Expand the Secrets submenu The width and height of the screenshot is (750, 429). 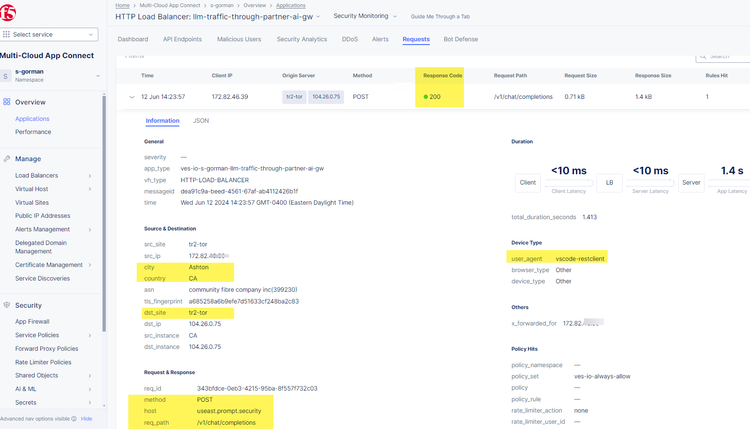(90, 403)
